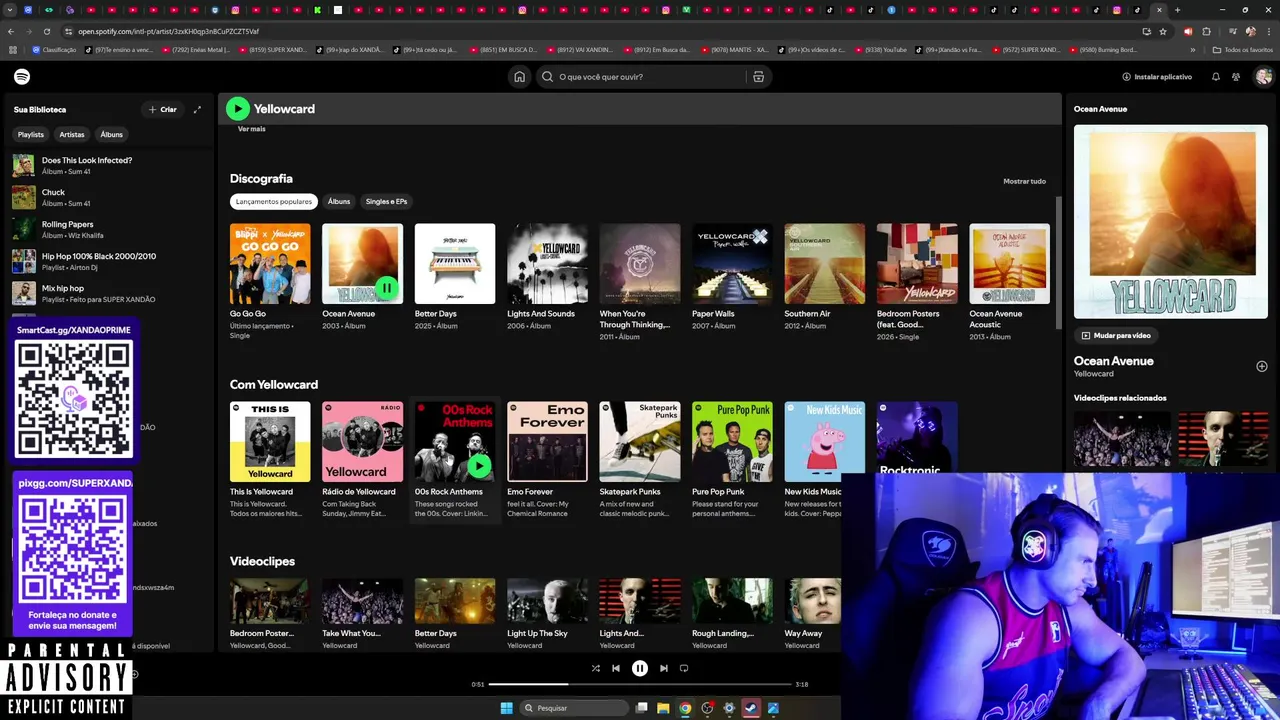Open This Is Yellowcard playlist
1280x720 pixels.
270,441
